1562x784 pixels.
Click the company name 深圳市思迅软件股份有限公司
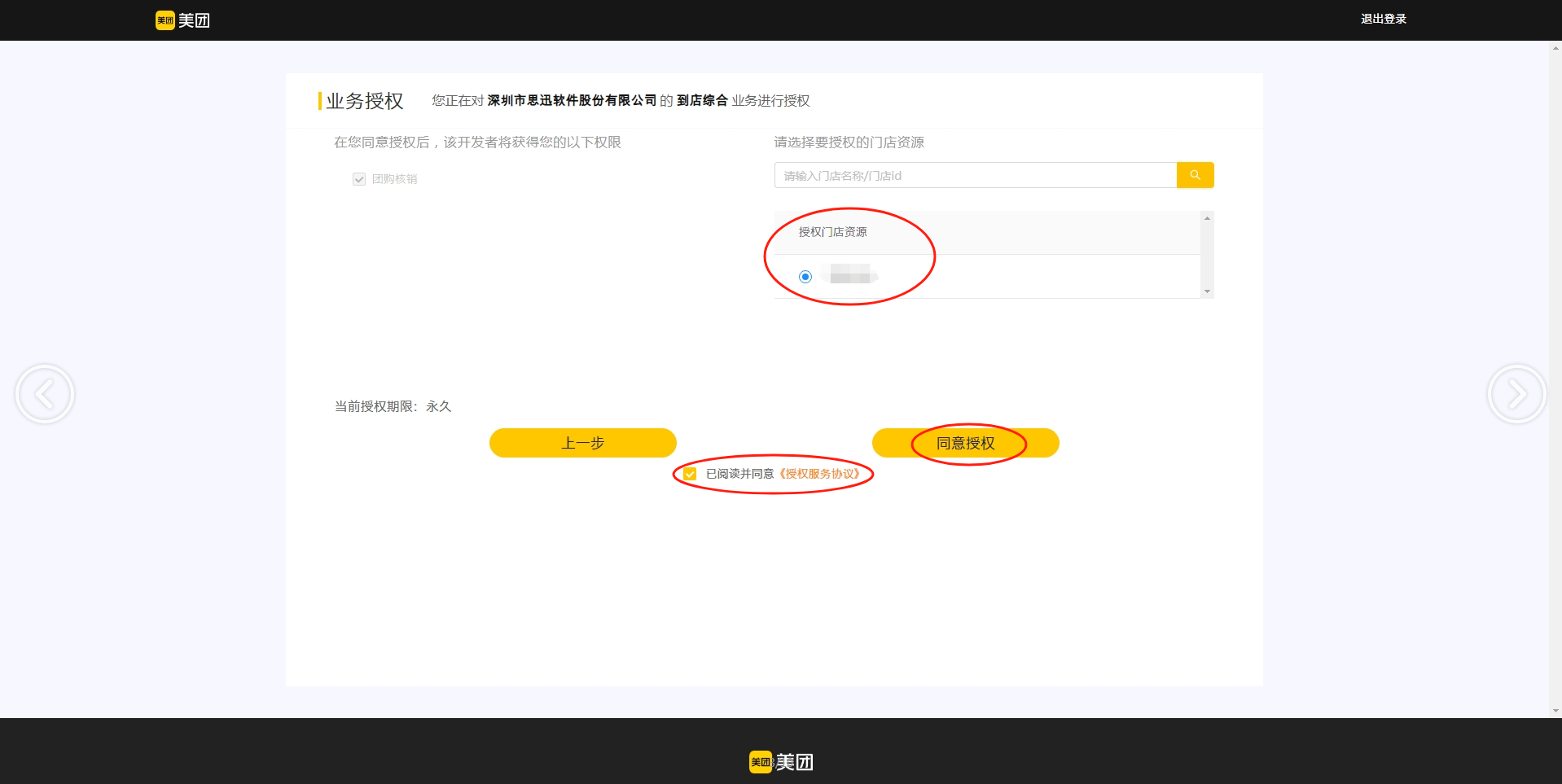pos(572,101)
